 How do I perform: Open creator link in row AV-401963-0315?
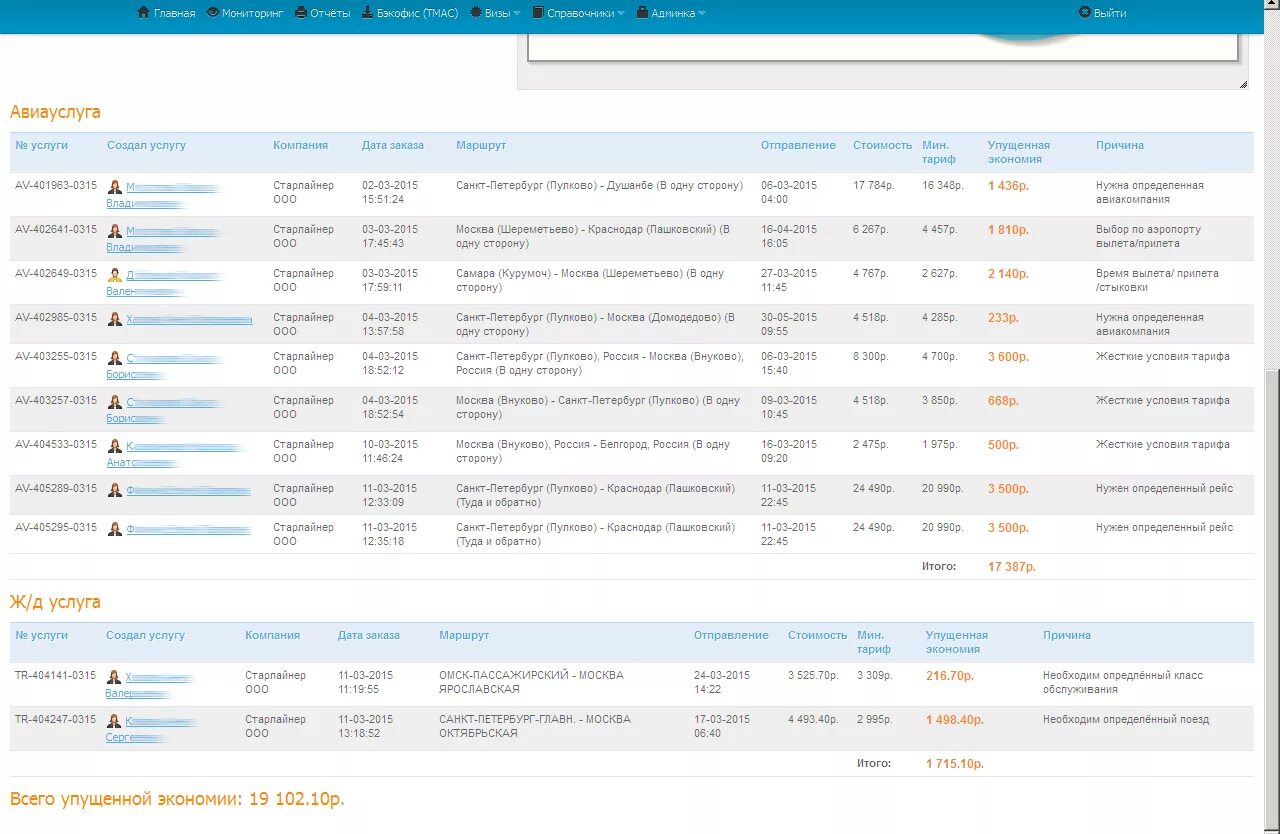coord(163,195)
